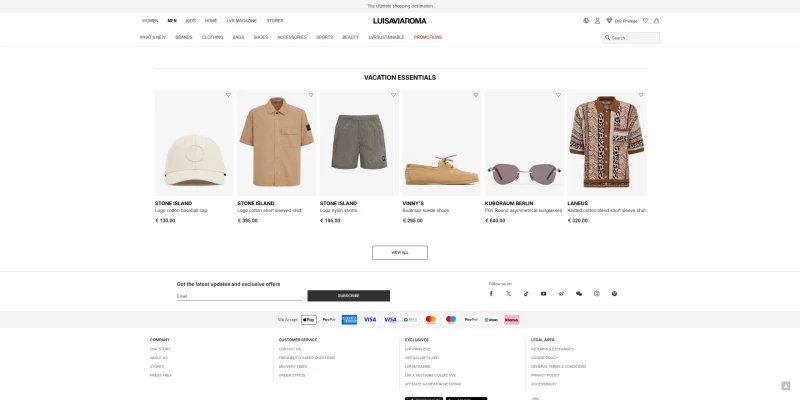The height and width of the screenshot is (400, 800).
Task: Click the American Express payment logo
Action: pyautogui.click(x=349, y=320)
